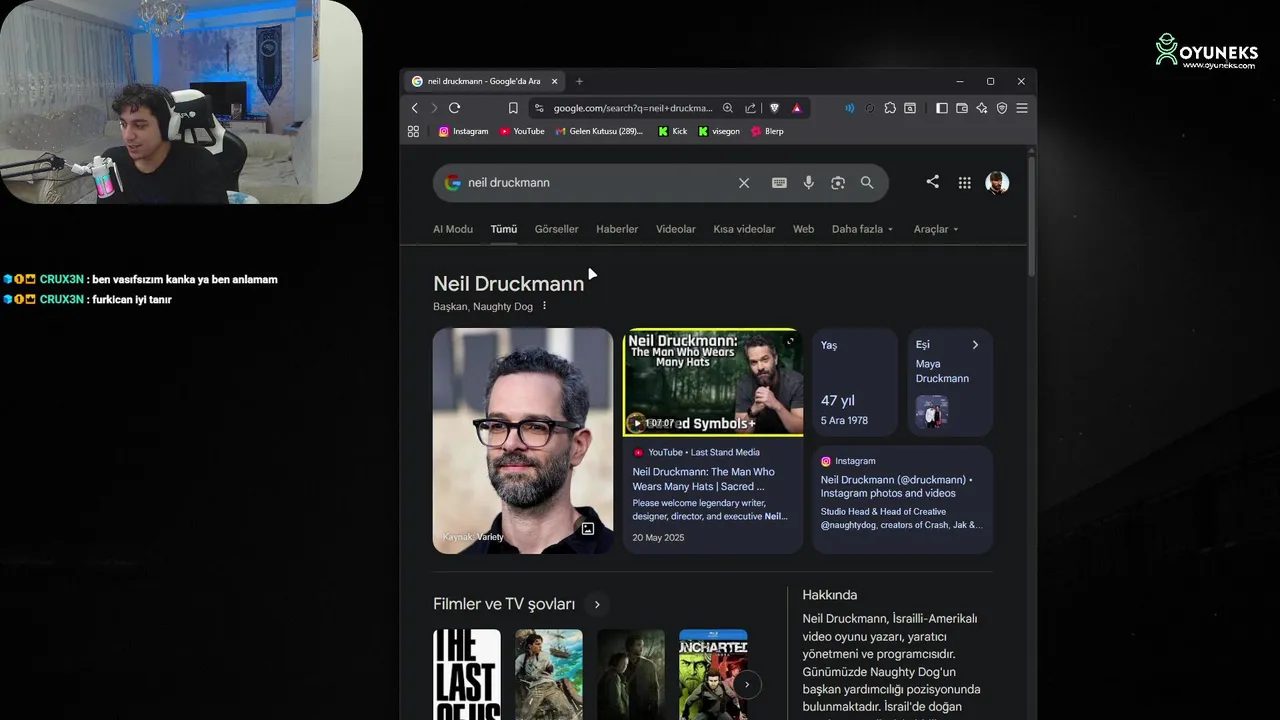Bookmark this page icon in toolbar
Image resolution: width=1280 pixels, height=720 pixels.
[x=513, y=108]
